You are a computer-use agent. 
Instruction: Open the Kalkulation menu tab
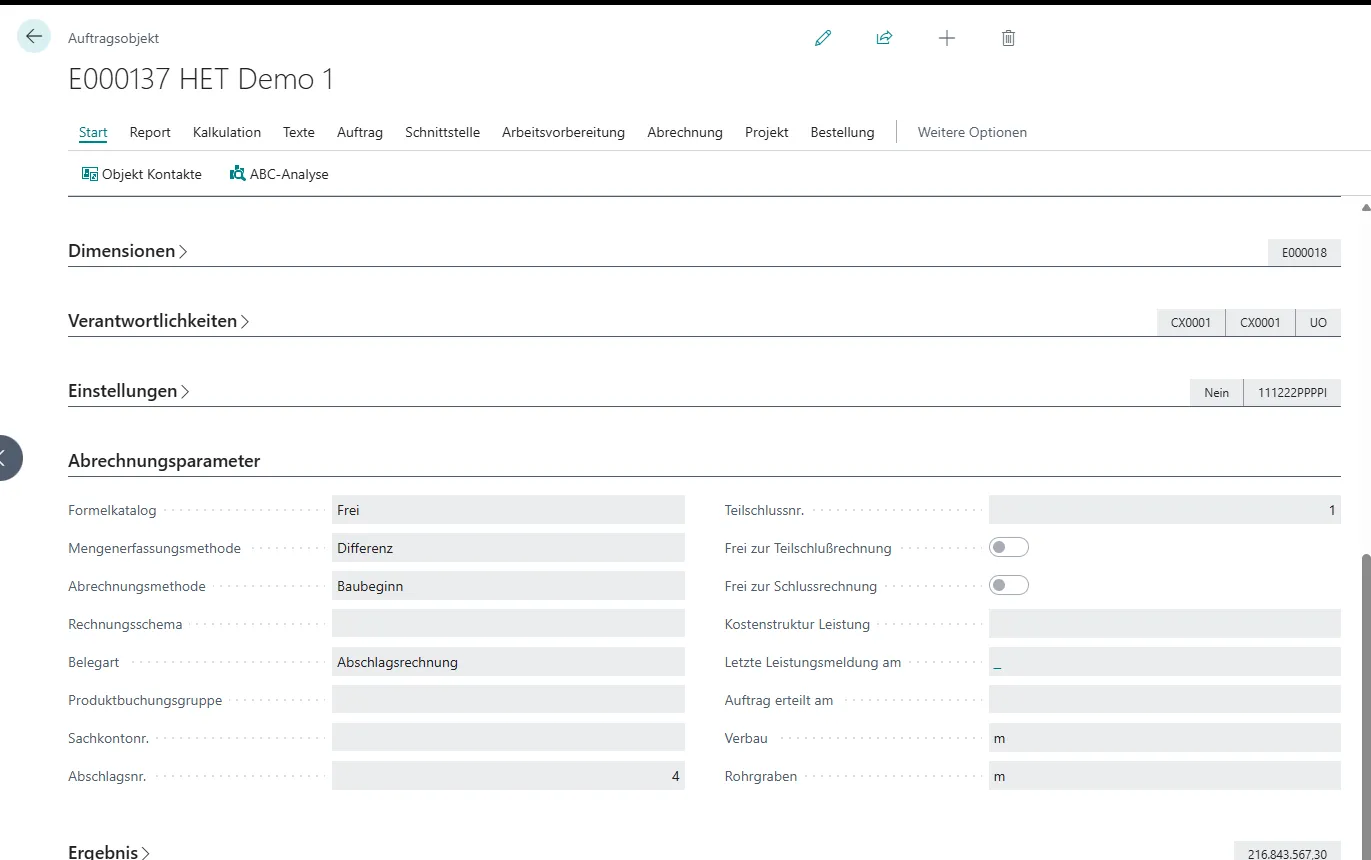(x=227, y=132)
